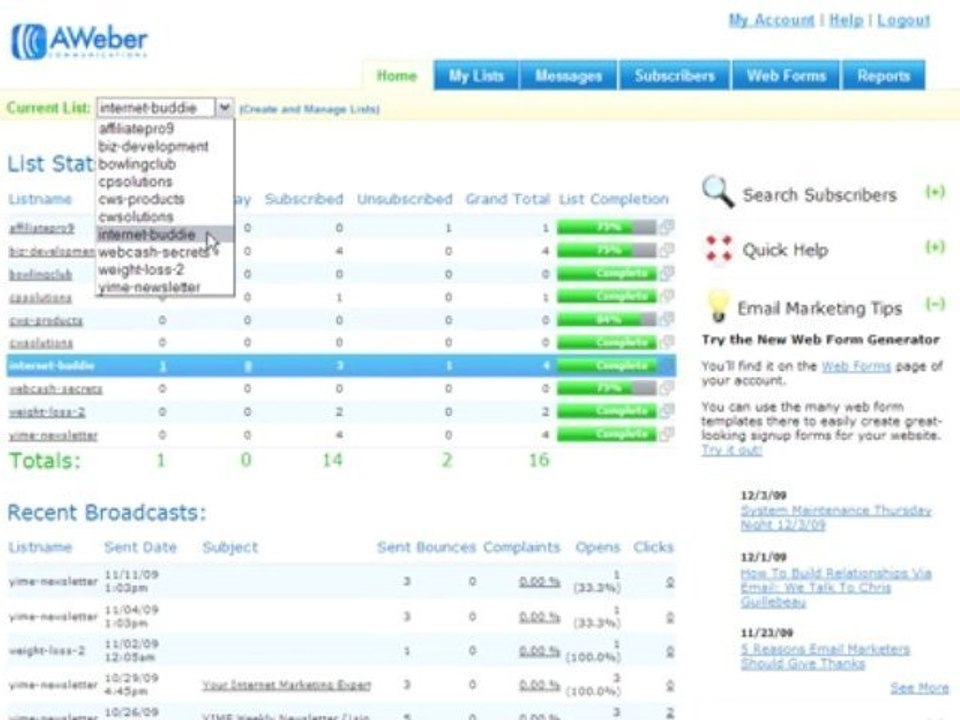Collapse the Email Marketing Tips panel
The width and height of the screenshot is (960, 720).
[935, 304]
